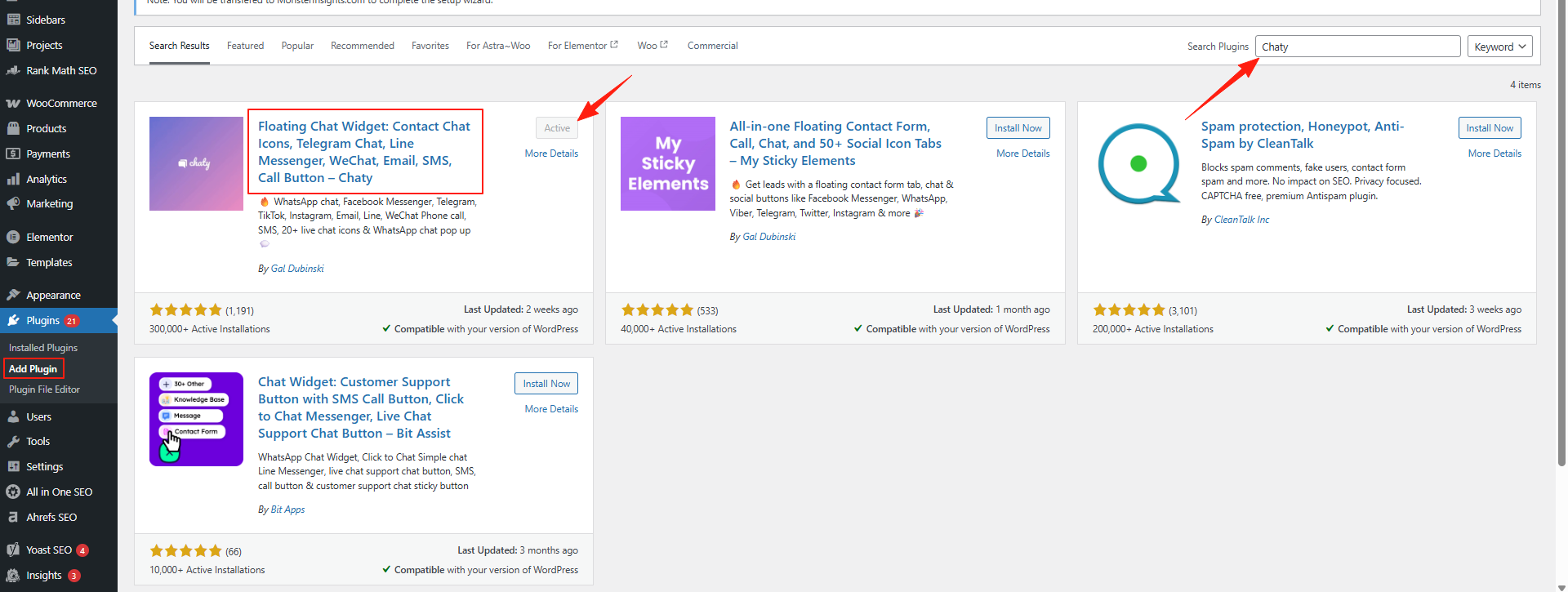The width and height of the screenshot is (1568, 592).
Task: Click the Tools wrench icon
Action: point(13,442)
